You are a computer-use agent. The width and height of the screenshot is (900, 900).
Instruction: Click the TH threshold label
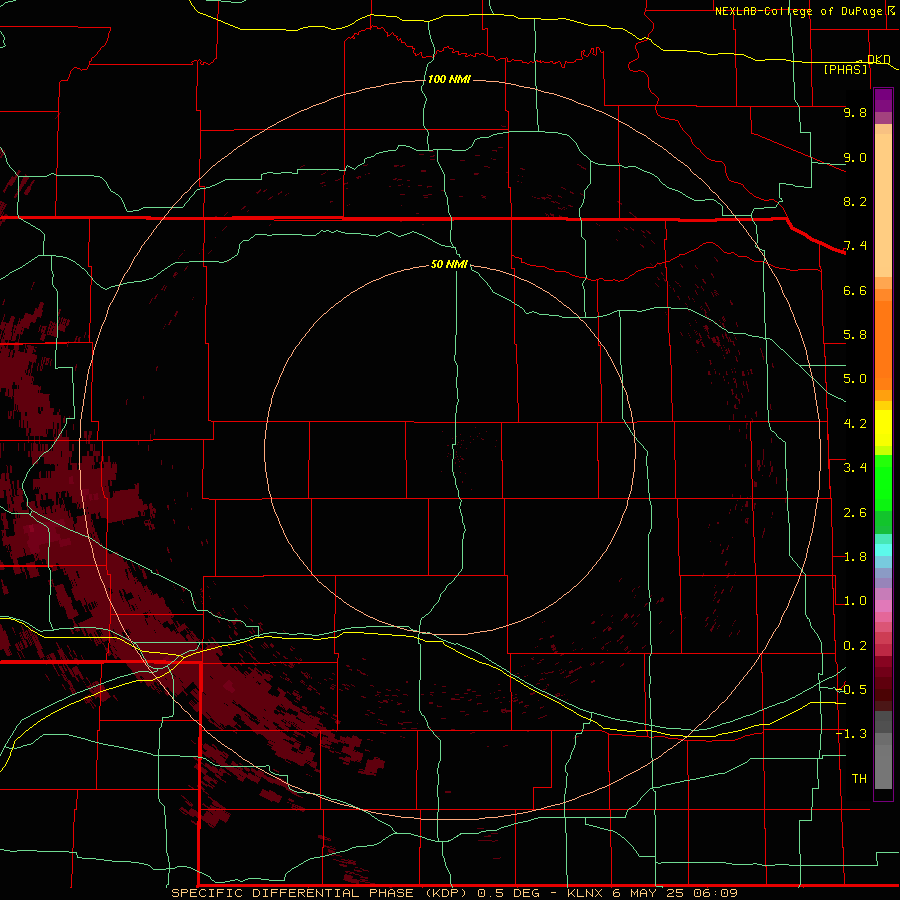point(859,779)
